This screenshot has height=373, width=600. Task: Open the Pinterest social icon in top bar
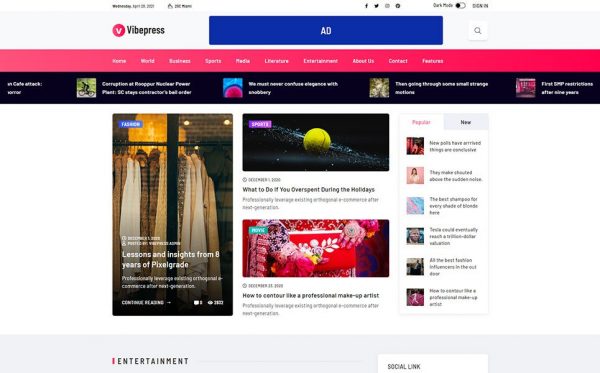[x=398, y=6]
